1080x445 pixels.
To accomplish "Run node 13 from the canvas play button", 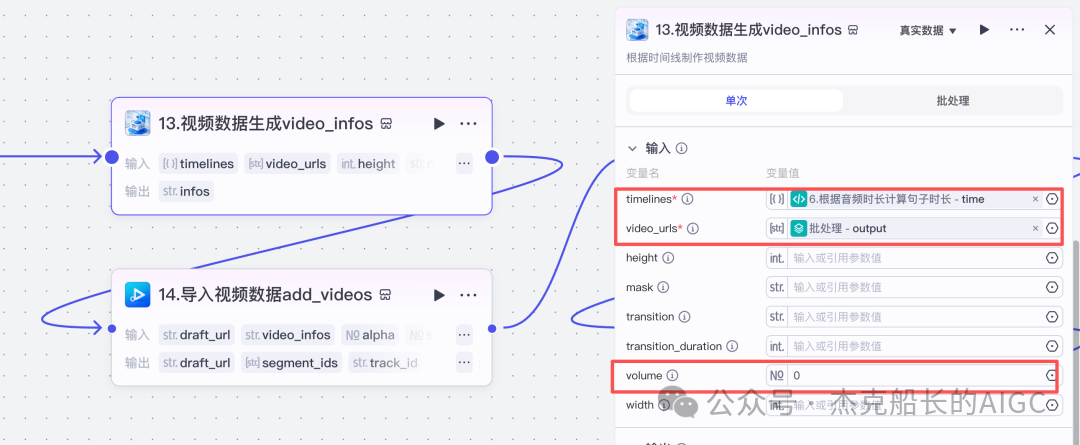I will pyautogui.click(x=439, y=123).
